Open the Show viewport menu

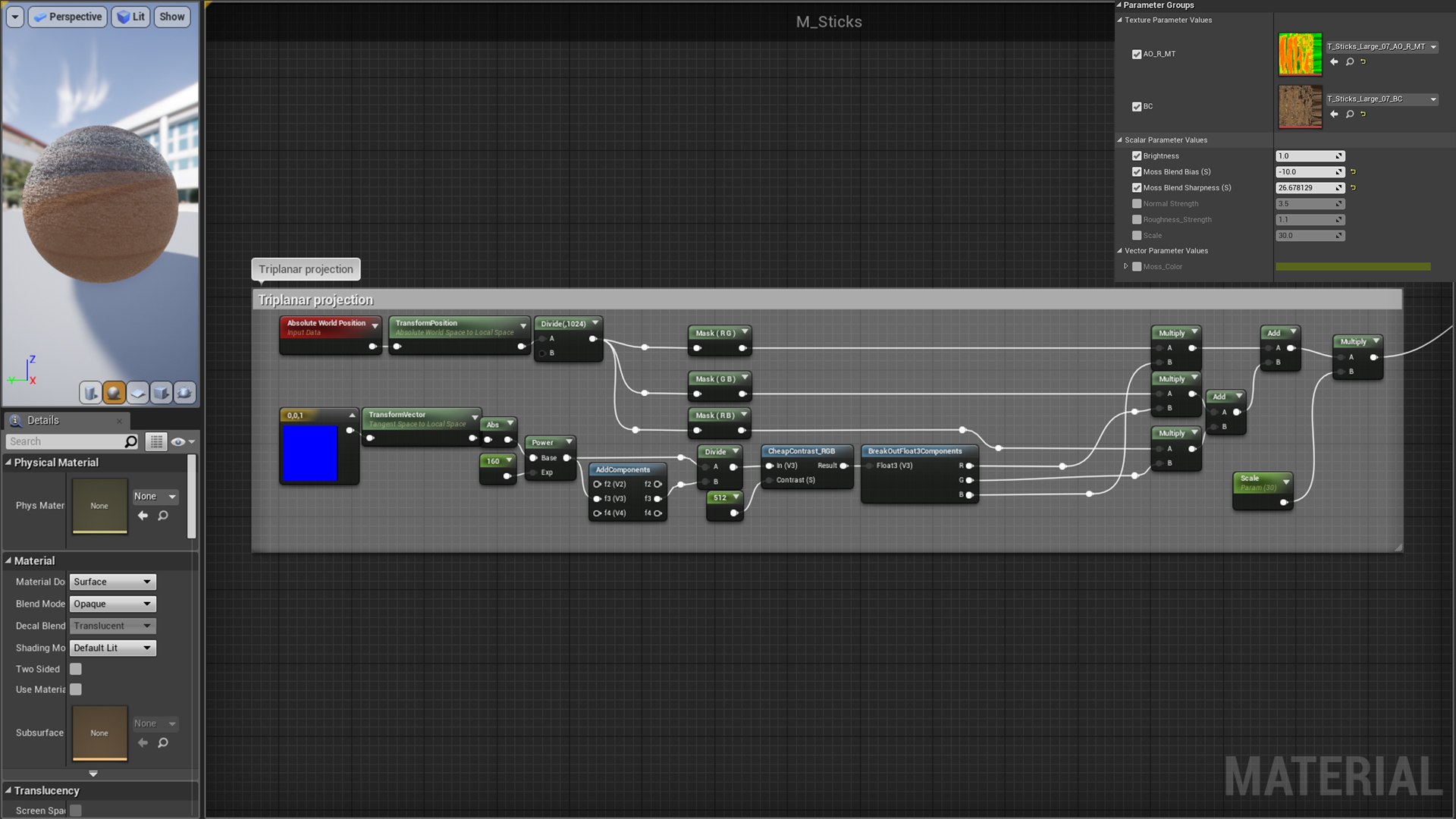(x=171, y=17)
